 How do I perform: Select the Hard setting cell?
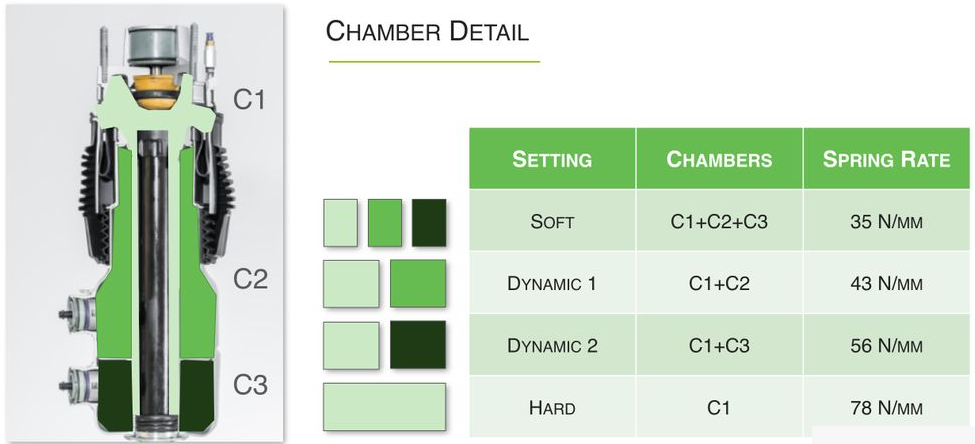tap(552, 407)
